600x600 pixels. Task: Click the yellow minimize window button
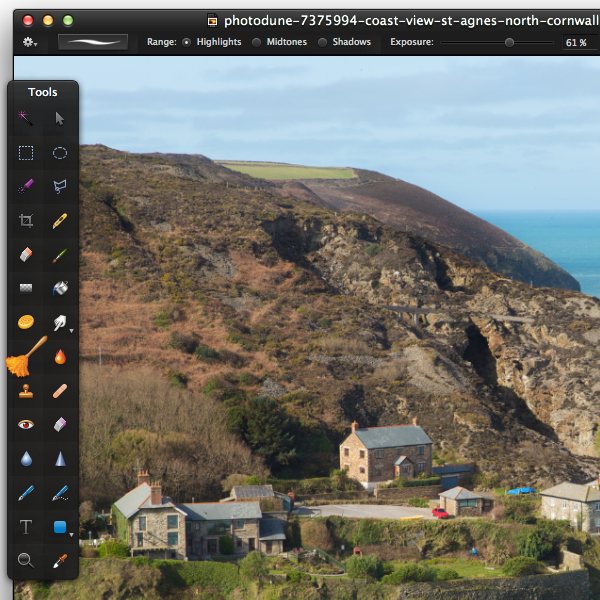(48, 20)
